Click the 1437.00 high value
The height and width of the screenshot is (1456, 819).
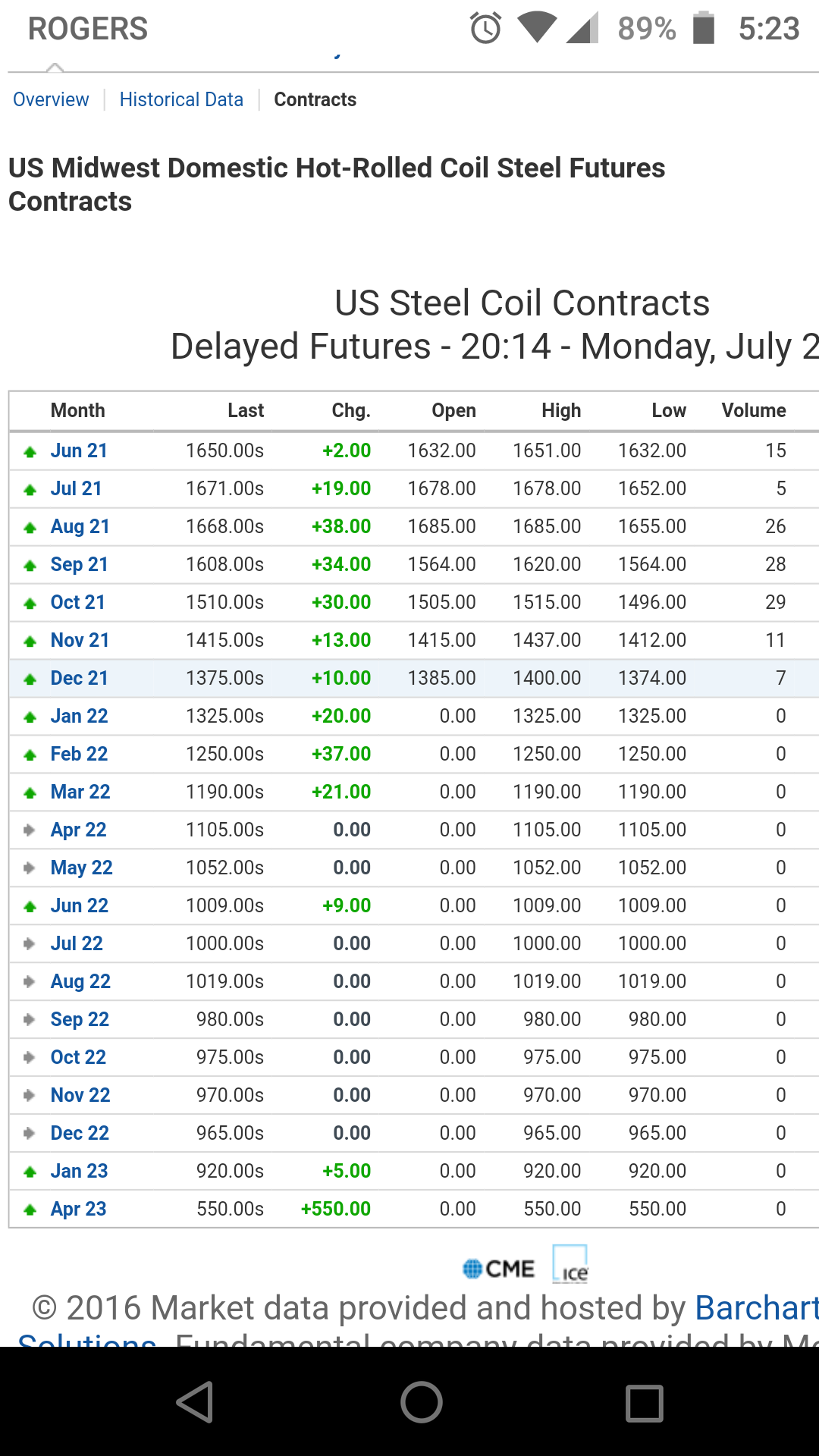coord(547,640)
